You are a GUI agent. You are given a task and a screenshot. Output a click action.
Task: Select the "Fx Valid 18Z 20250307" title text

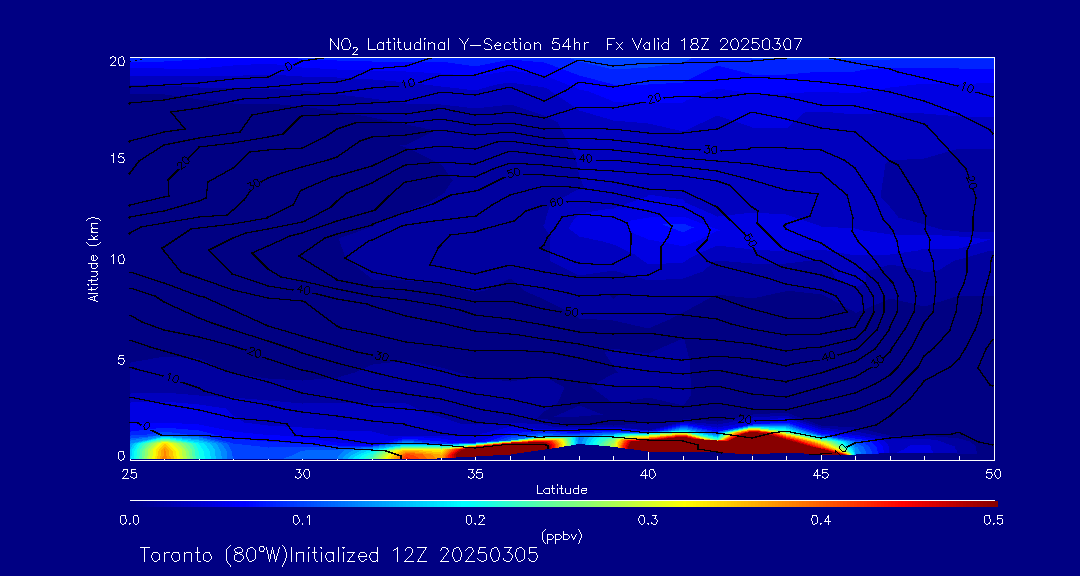pos(705,44)
